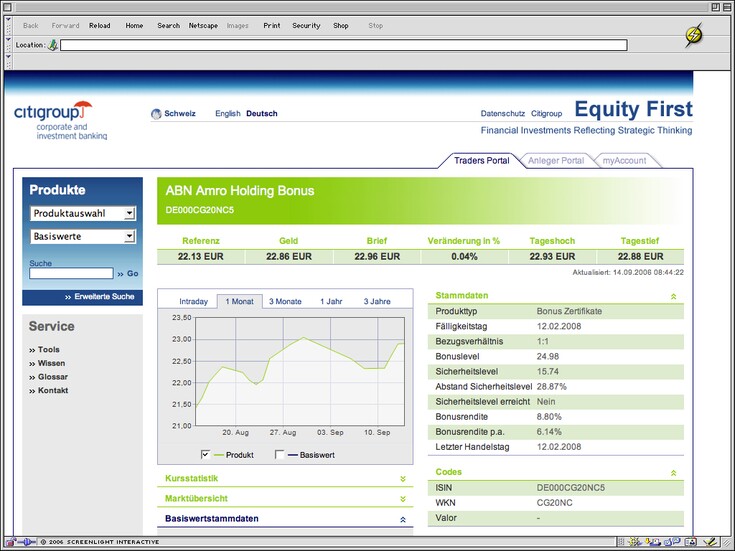Open the Mail inbox icon in the status bar
This screenshot has height=551, width=735.
click(x=652, y=543)
